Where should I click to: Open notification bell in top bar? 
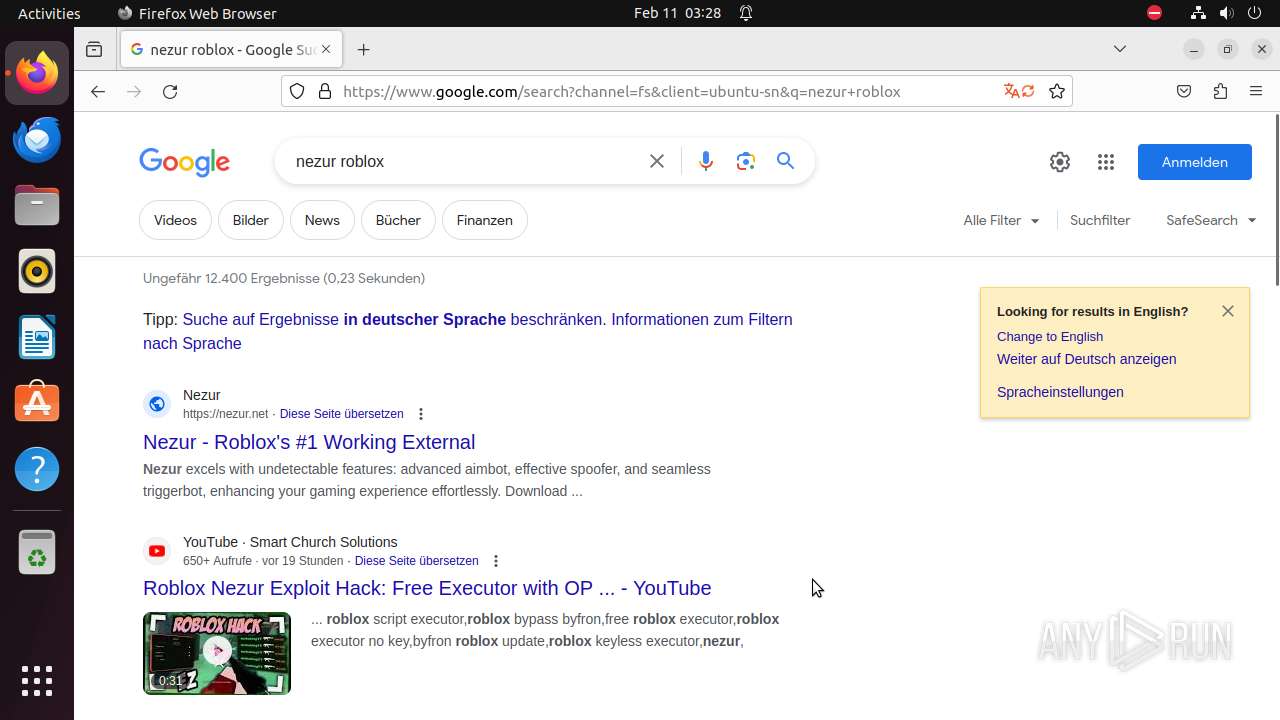coord(746,13)
